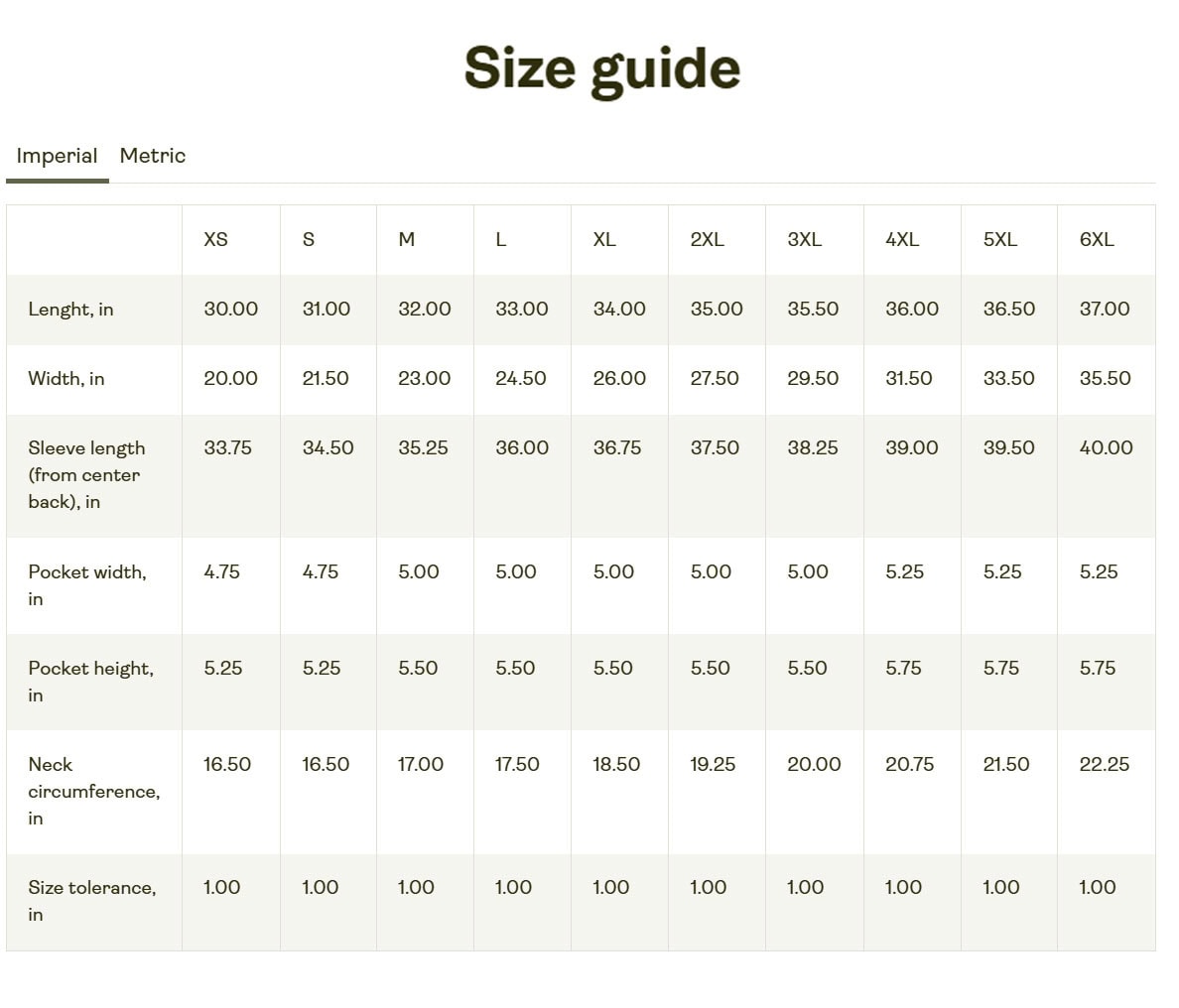Click the Pocket width row label
Screen dimensions: 1179x1008
coord(86,584)
